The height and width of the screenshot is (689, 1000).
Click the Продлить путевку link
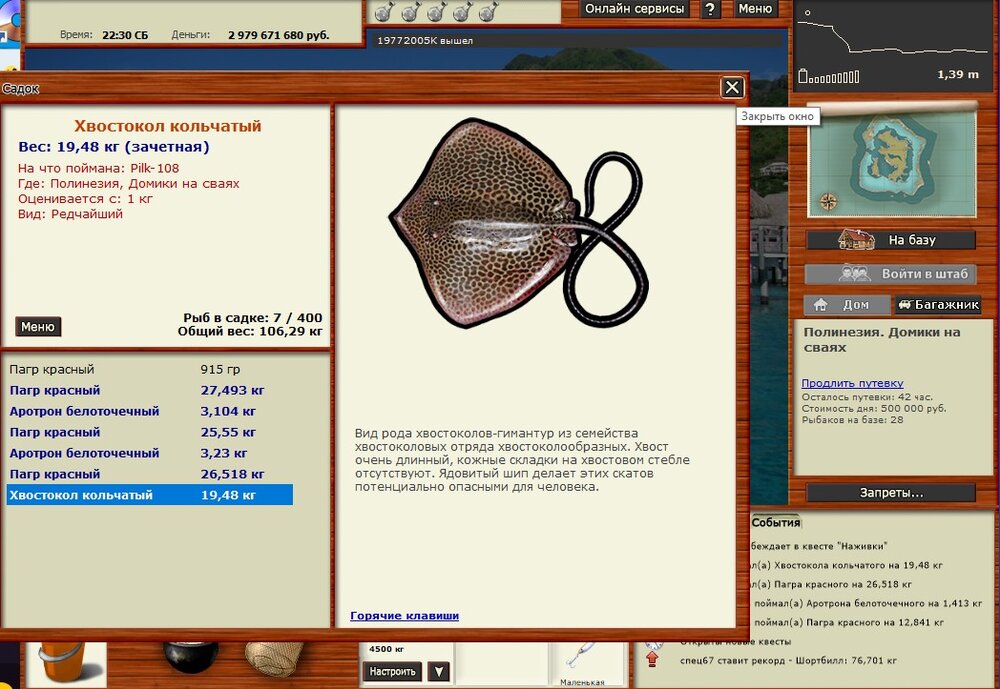[x=852, y=383]
